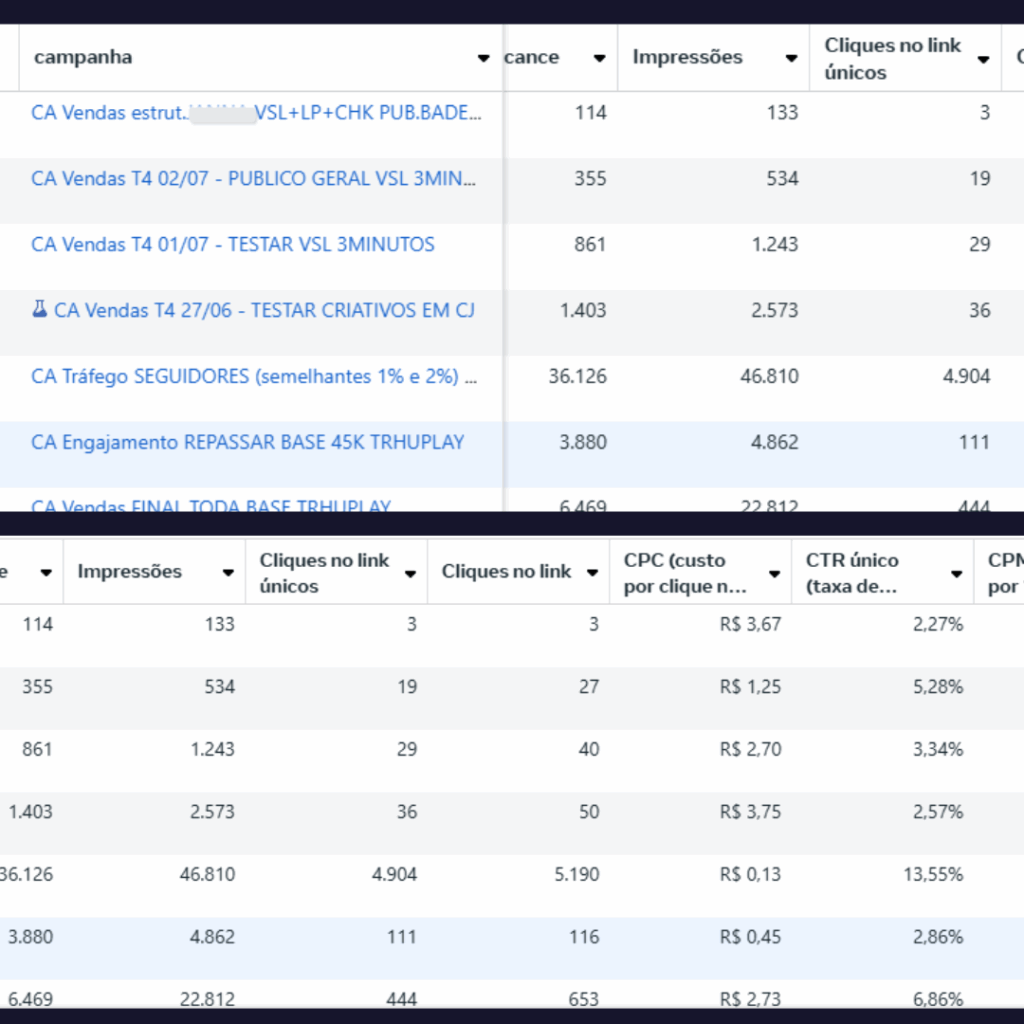
Task: Open CA Vendas FINAL TODA BASE campaign
Action: point(210,505)
